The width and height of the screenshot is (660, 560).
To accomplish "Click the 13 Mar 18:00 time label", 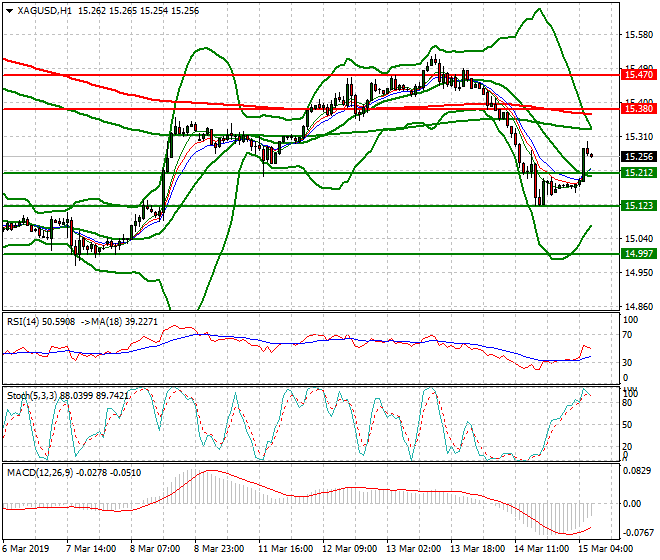I will [x=477, y=549].
